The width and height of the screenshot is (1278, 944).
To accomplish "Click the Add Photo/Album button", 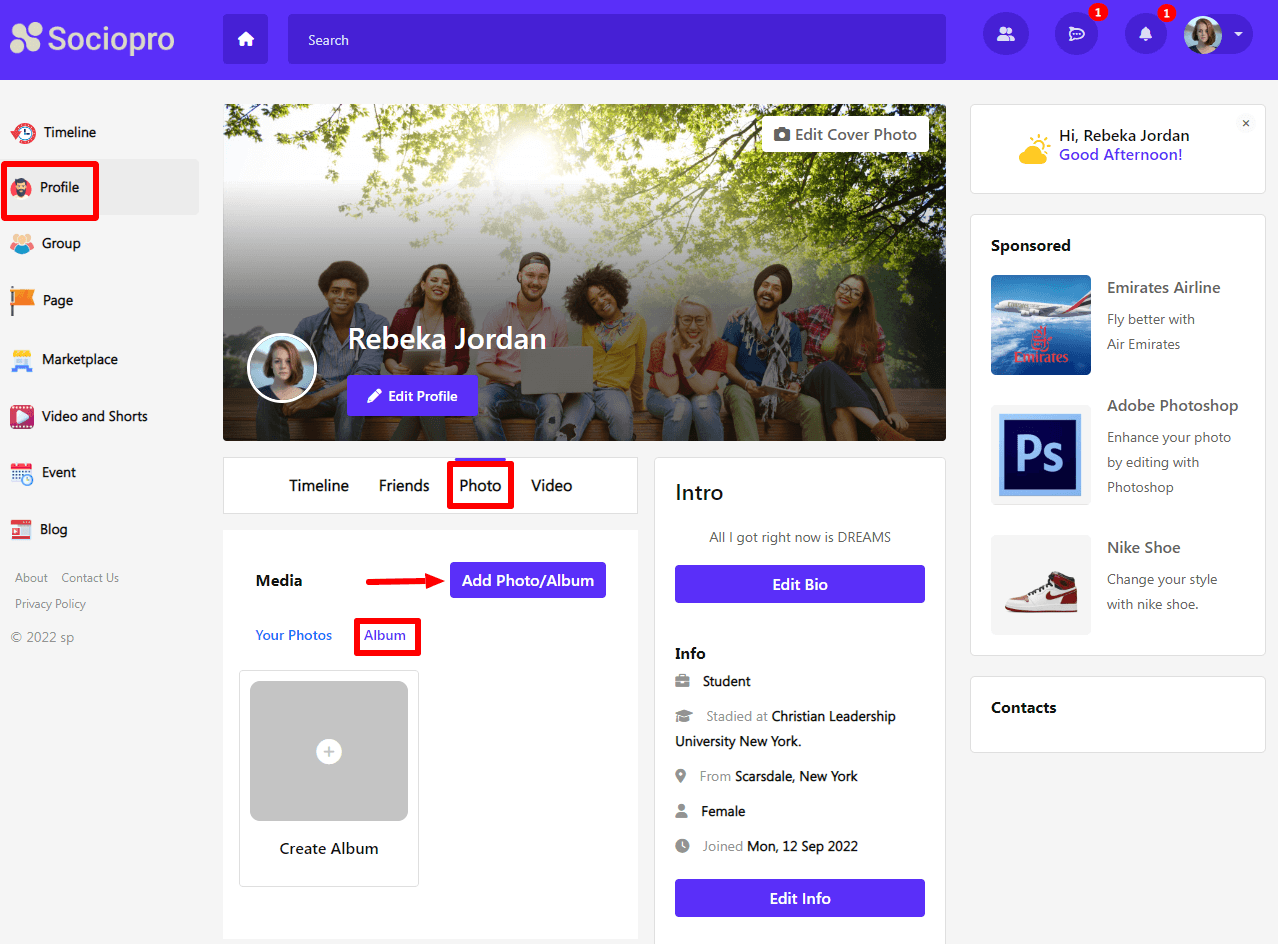I will click(527, 580).
